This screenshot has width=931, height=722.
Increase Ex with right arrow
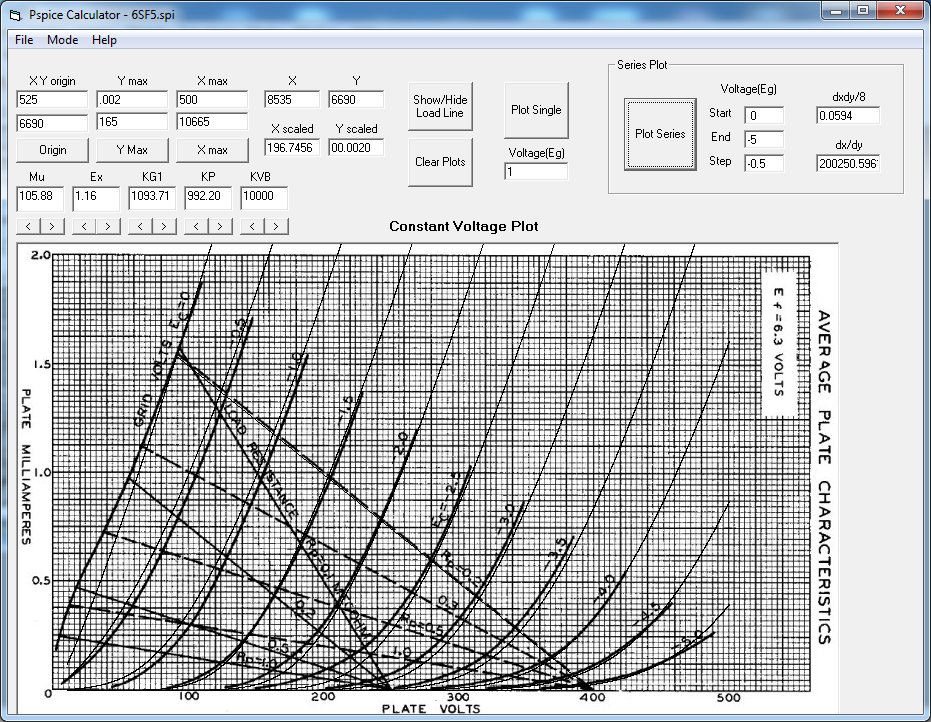coord(107,226)
